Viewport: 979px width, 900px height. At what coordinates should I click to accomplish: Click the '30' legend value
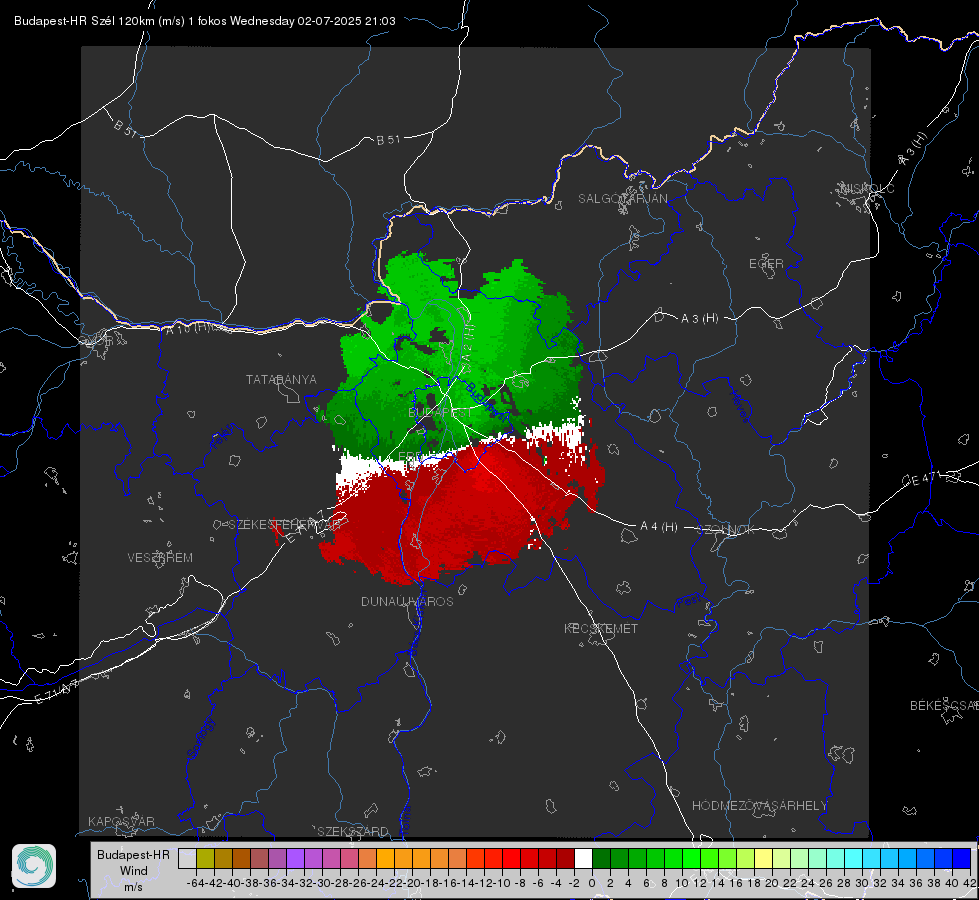862,883
